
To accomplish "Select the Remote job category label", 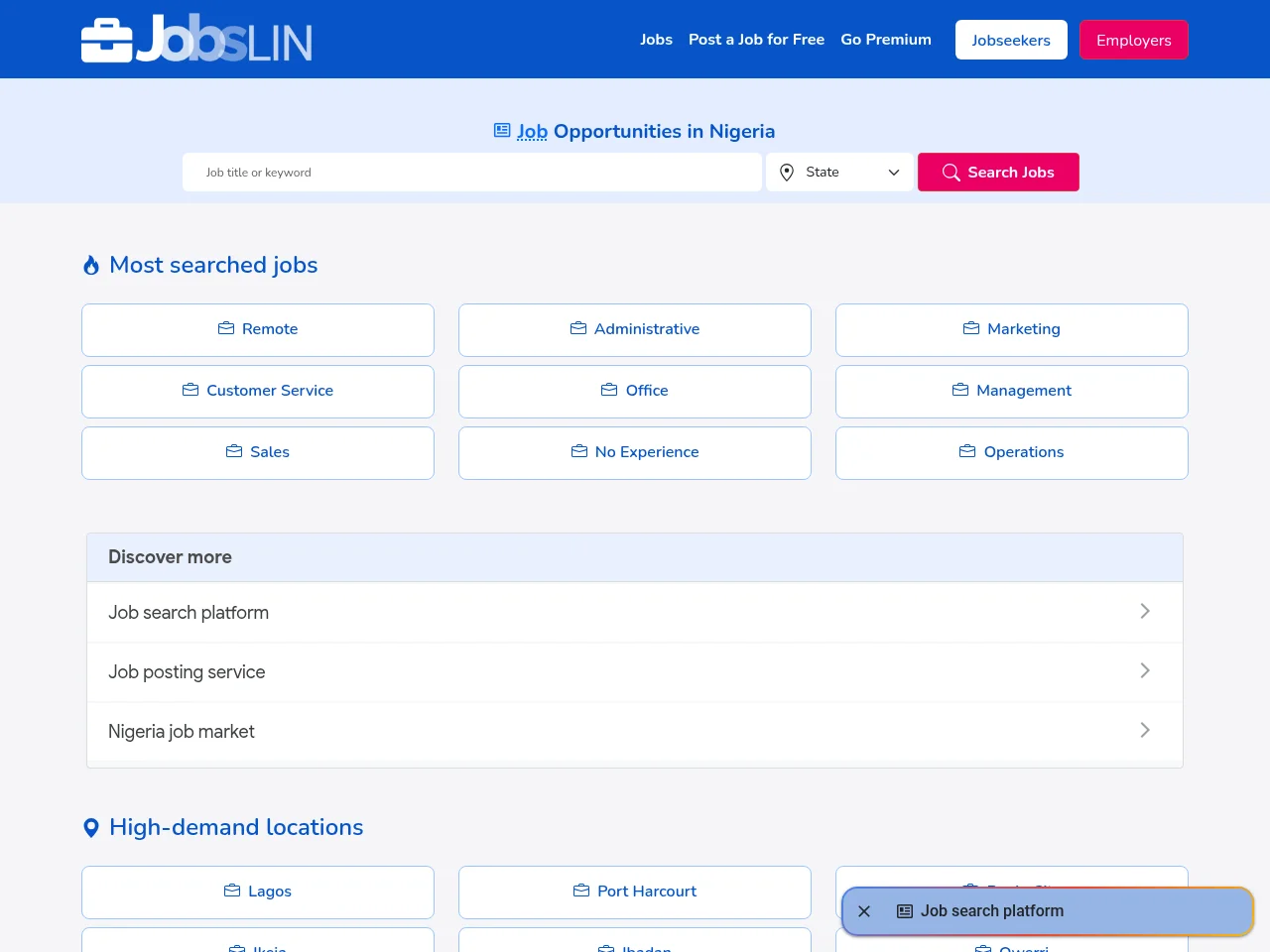I will point(270,329).
